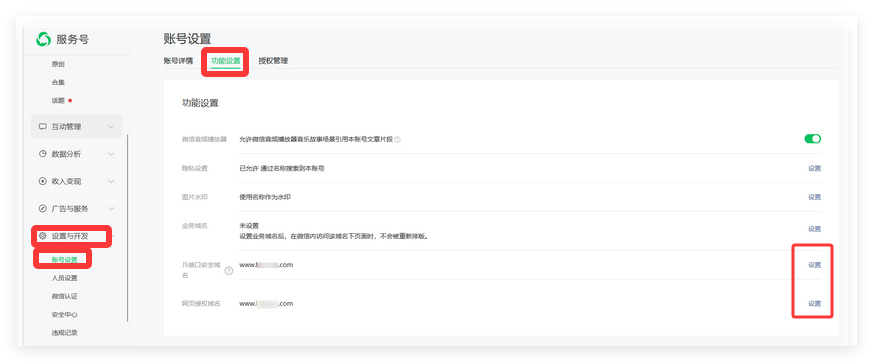Click the 设置与开发 gear icon

[x=42, y=236]
